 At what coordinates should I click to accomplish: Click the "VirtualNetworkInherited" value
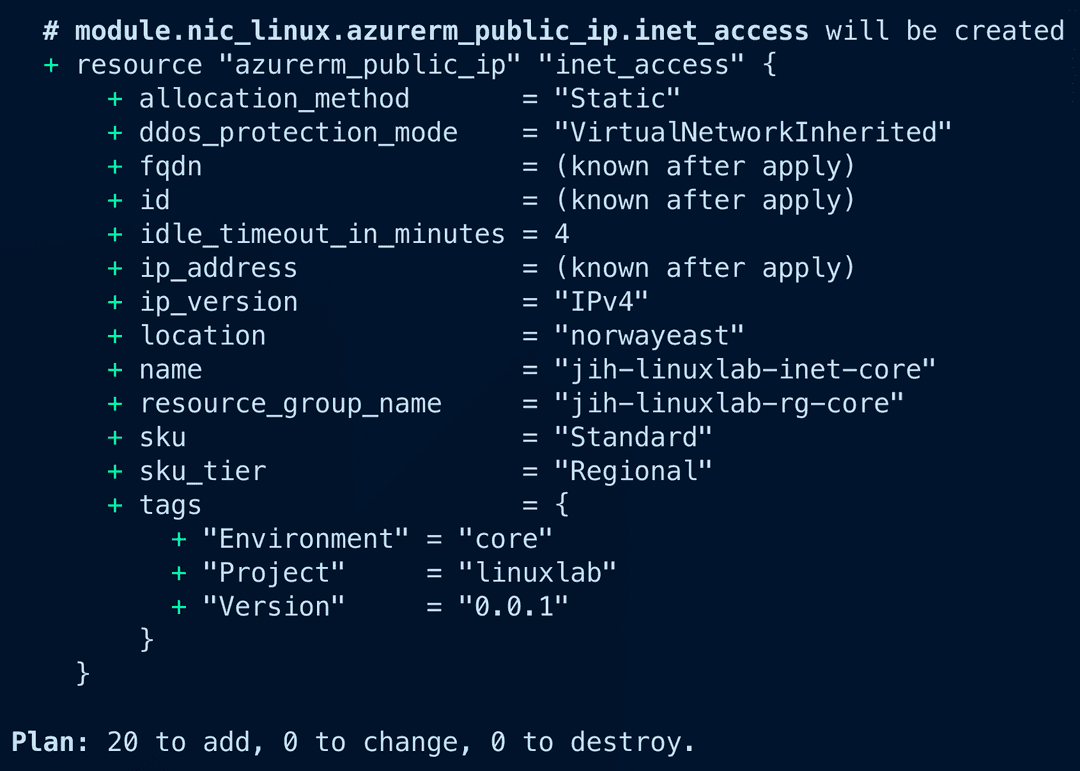[752, 132]
